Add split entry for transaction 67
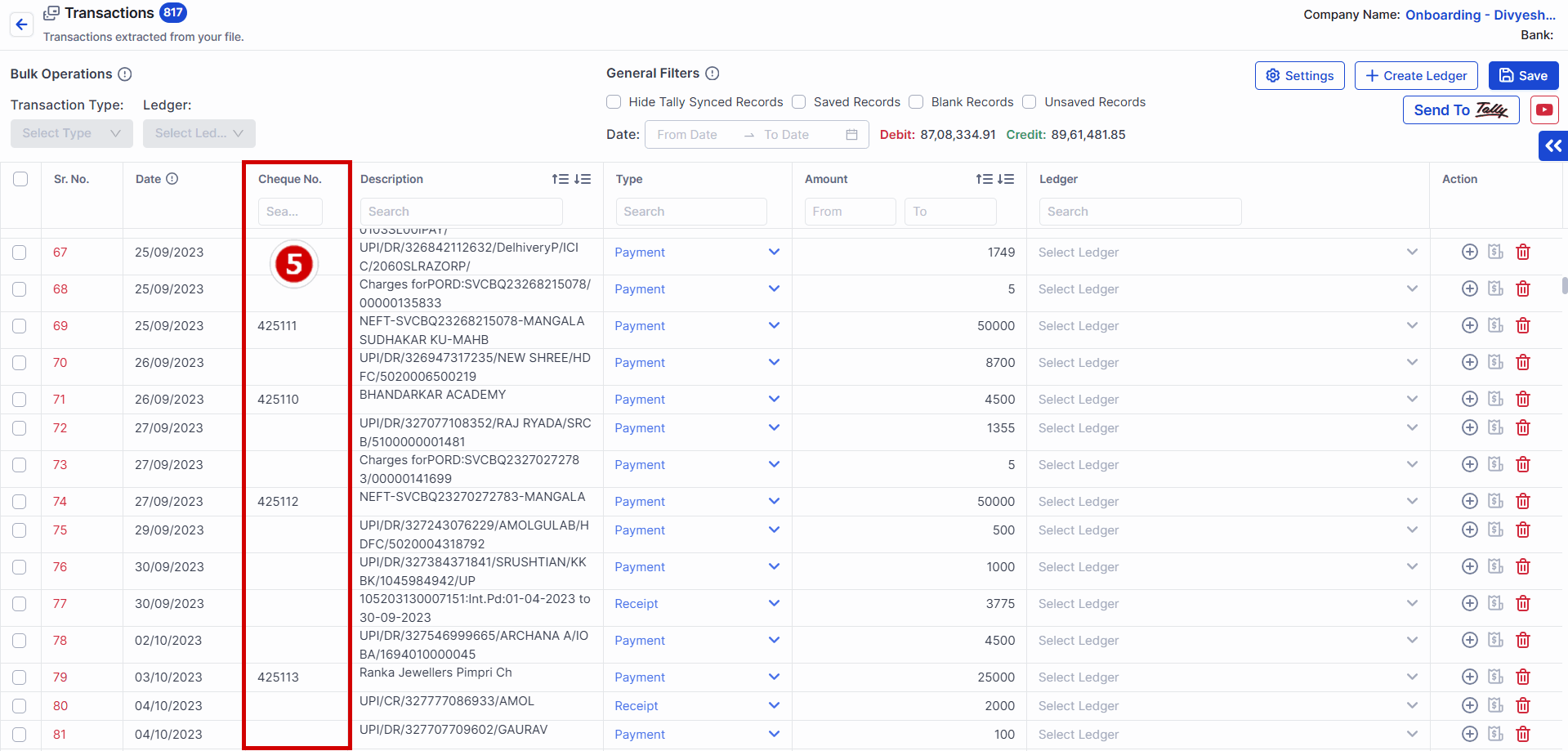1568x751 pixels. point(1469,252)
